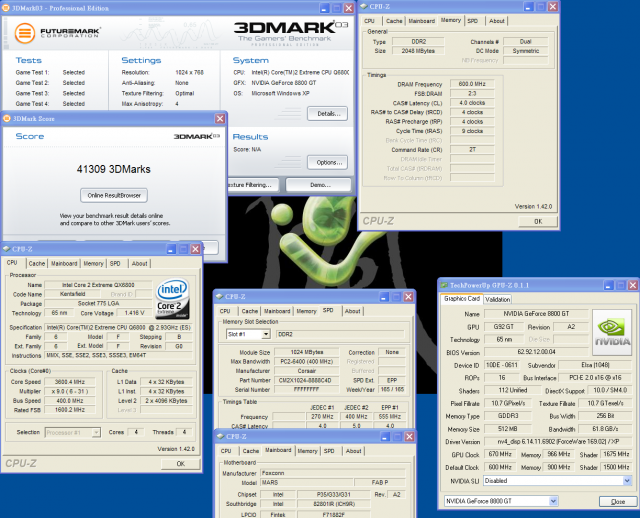Click the Core Voltage 1.416 V value
Viewport: 640px width, 518px height.
click(x=134, y=313)
